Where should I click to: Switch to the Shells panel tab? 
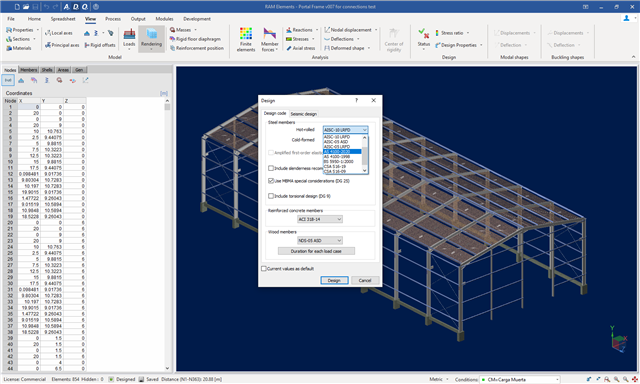click(x=47, y=70)
